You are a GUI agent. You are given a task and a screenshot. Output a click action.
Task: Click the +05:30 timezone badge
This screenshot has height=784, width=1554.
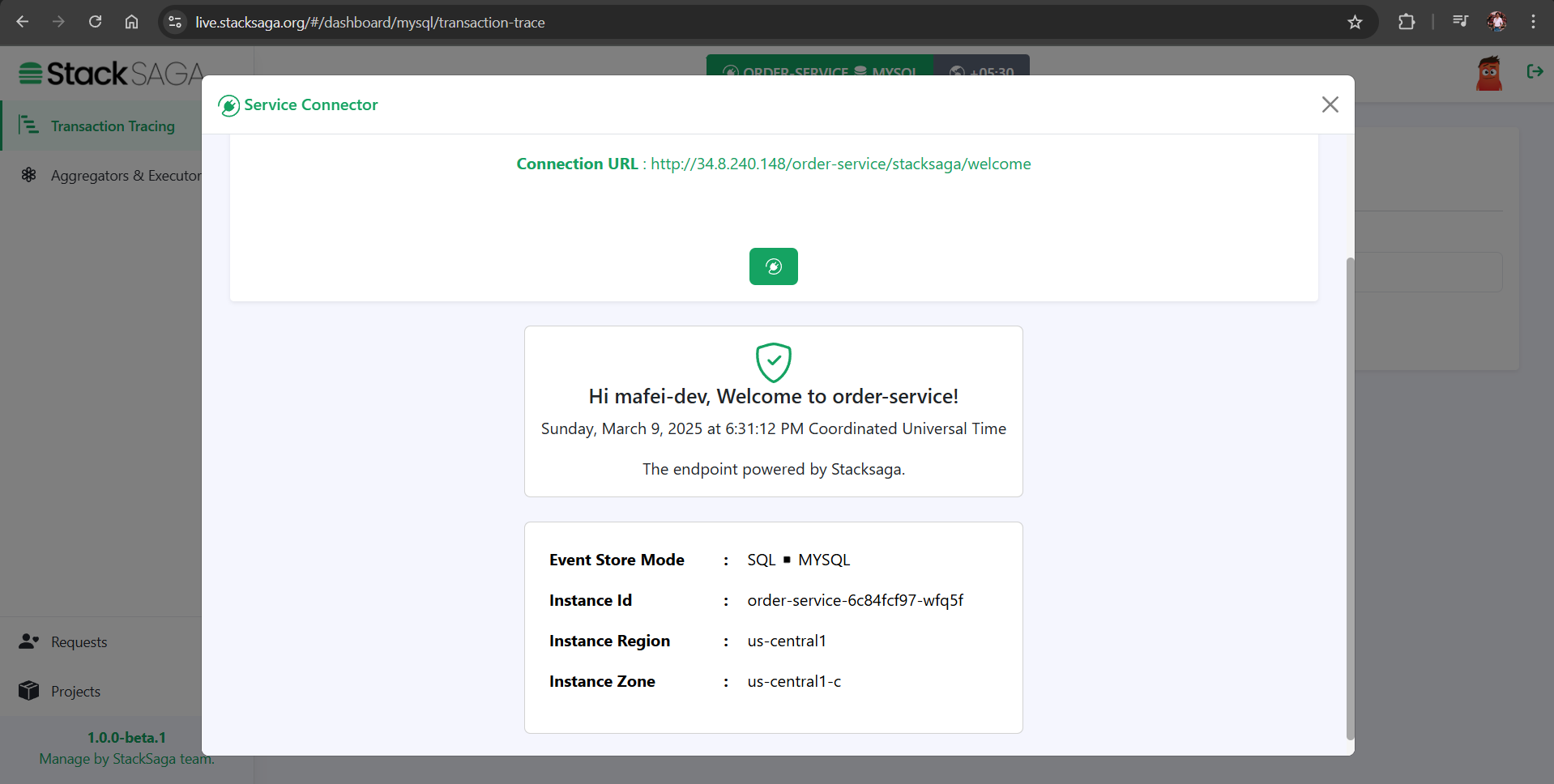click(981, 71)
